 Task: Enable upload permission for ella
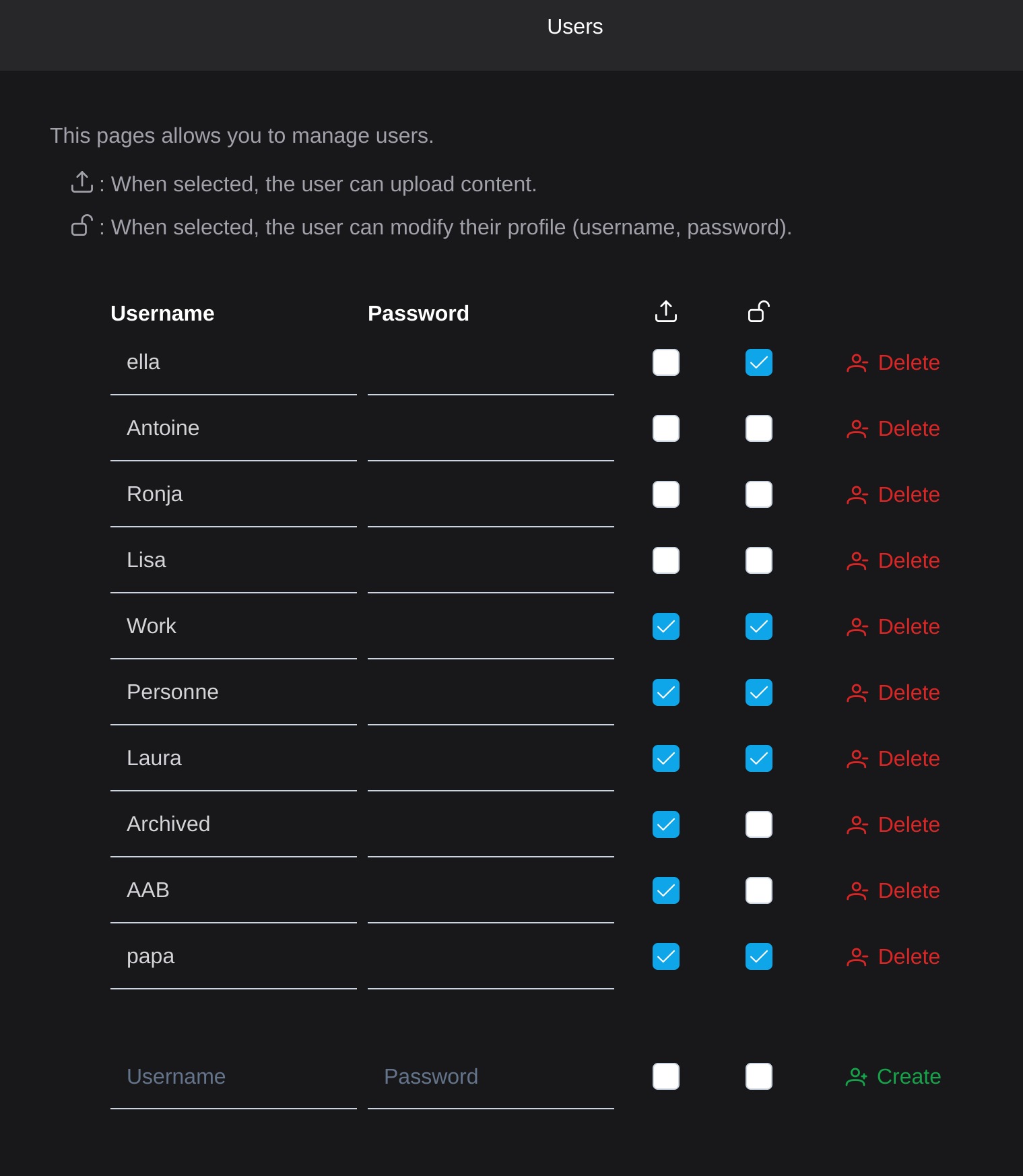coord(665,362)
